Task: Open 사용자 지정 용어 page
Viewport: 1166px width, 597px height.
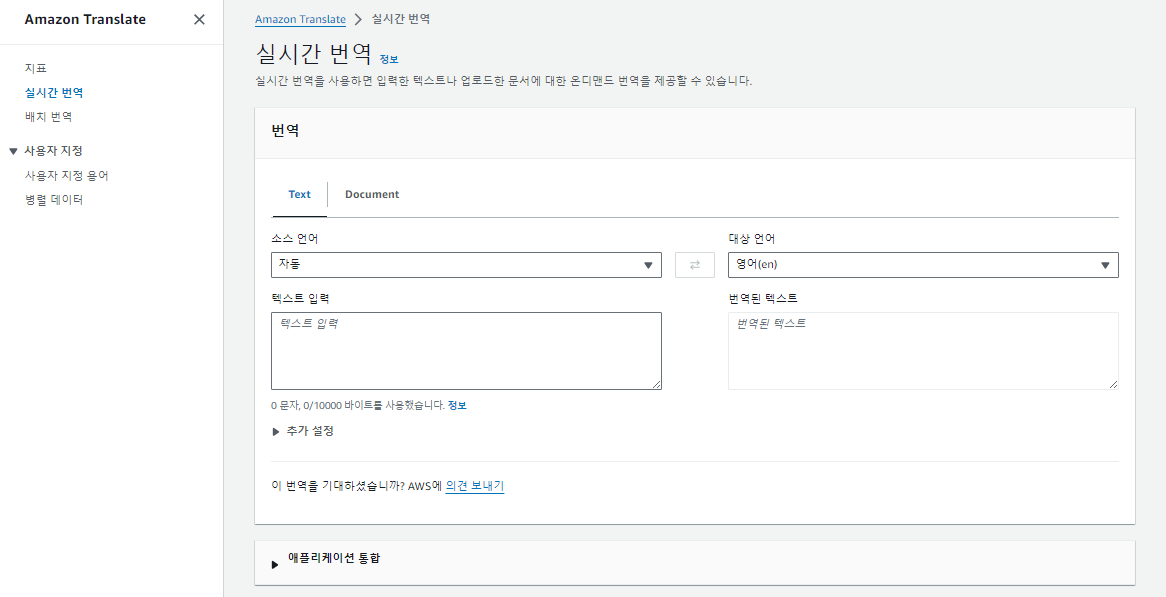Action: pos(67,175)
